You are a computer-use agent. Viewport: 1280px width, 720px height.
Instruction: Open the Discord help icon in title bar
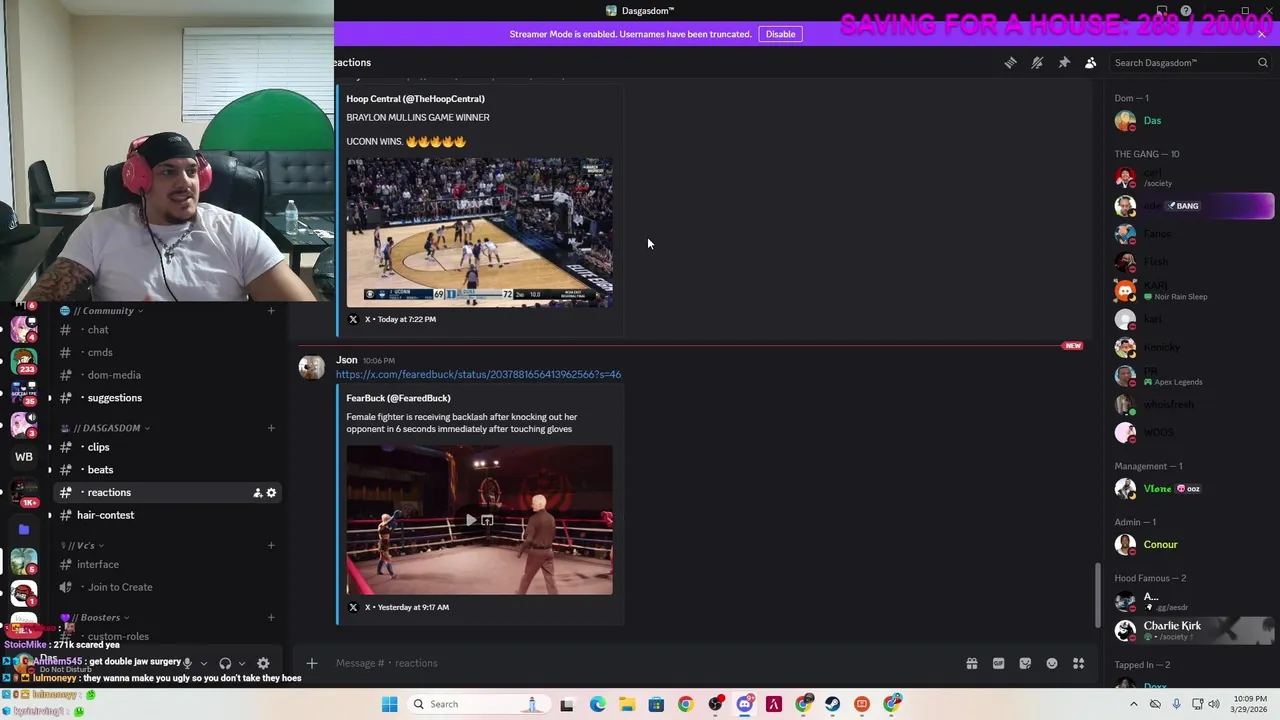tap(1186, 11)
